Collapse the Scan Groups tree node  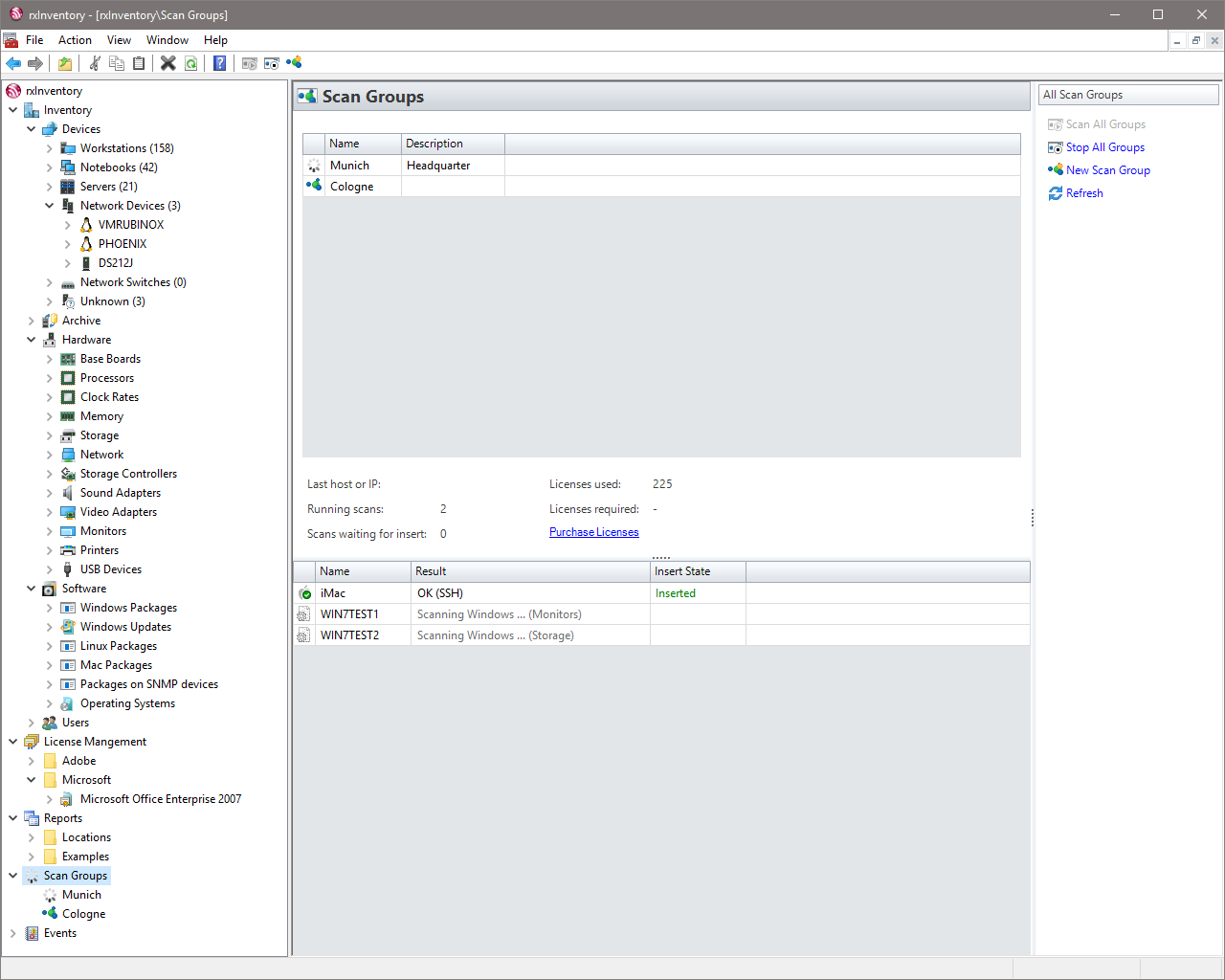[x=13, y=876]
